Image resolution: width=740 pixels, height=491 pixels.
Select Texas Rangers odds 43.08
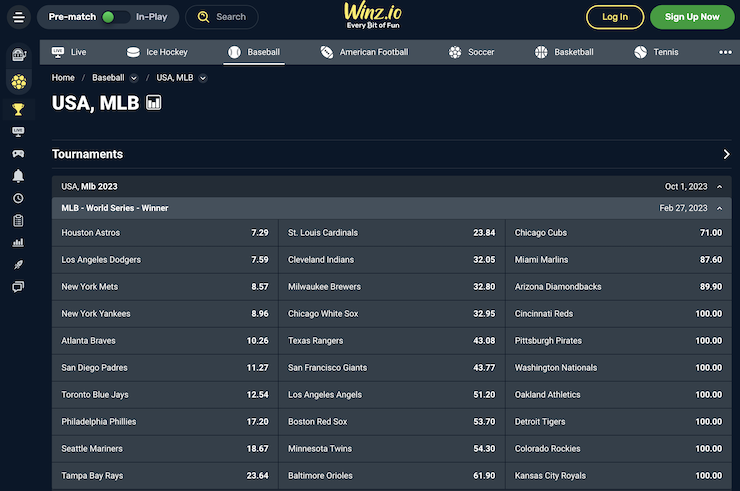pyautogui.click(x=392, y=340)
